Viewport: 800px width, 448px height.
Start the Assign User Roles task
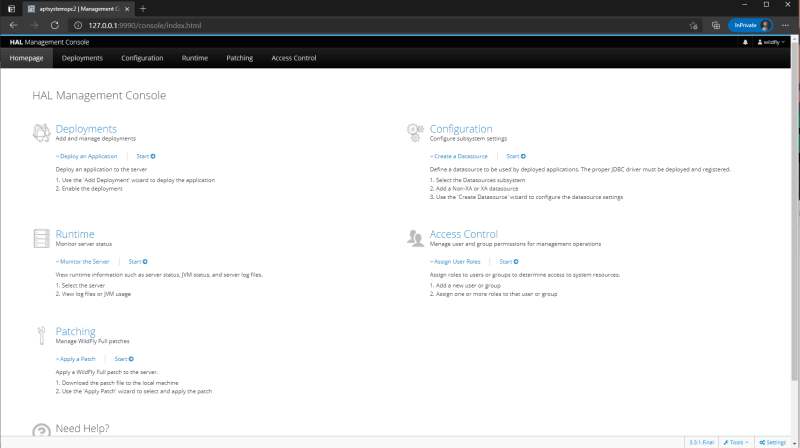click(x=509, y=262)
